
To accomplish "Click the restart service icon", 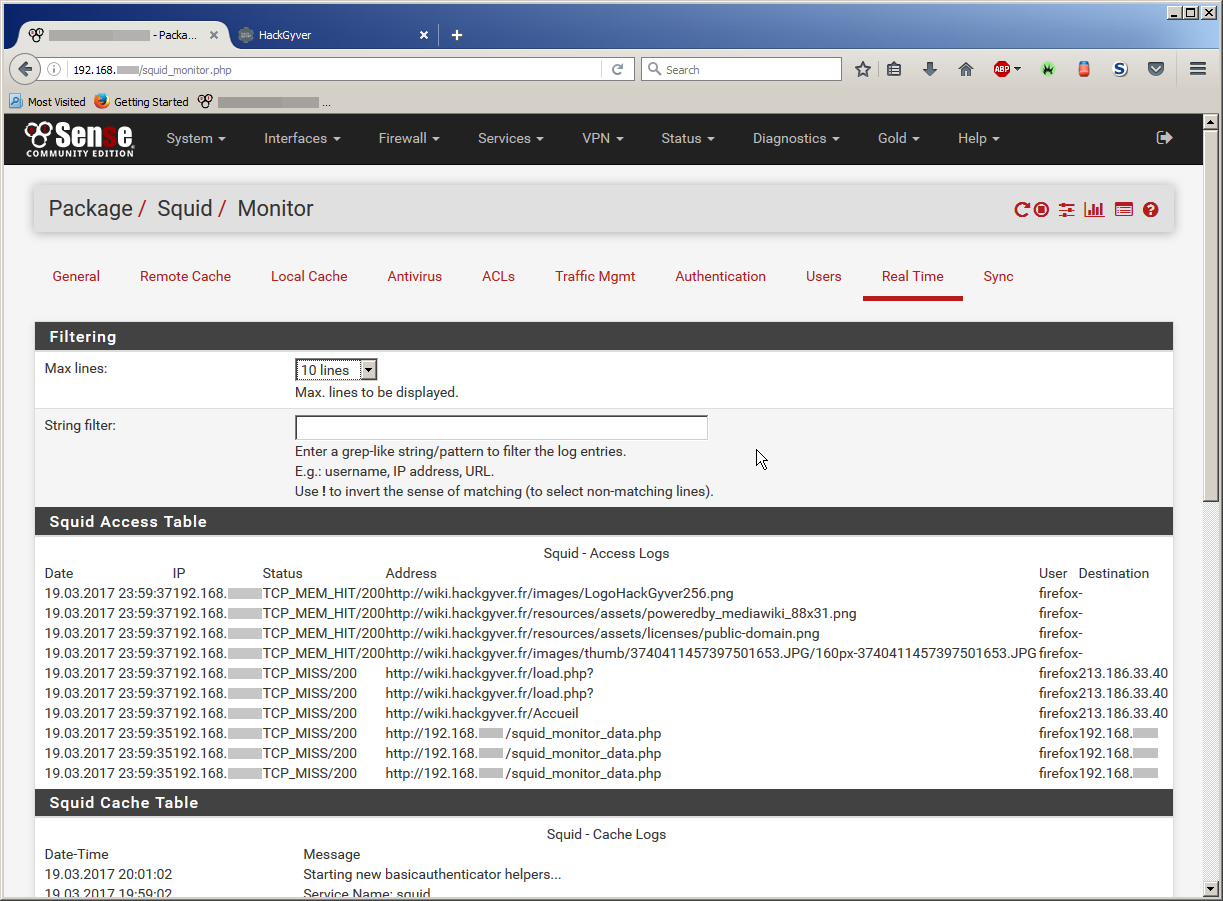I will point(1022,210).
